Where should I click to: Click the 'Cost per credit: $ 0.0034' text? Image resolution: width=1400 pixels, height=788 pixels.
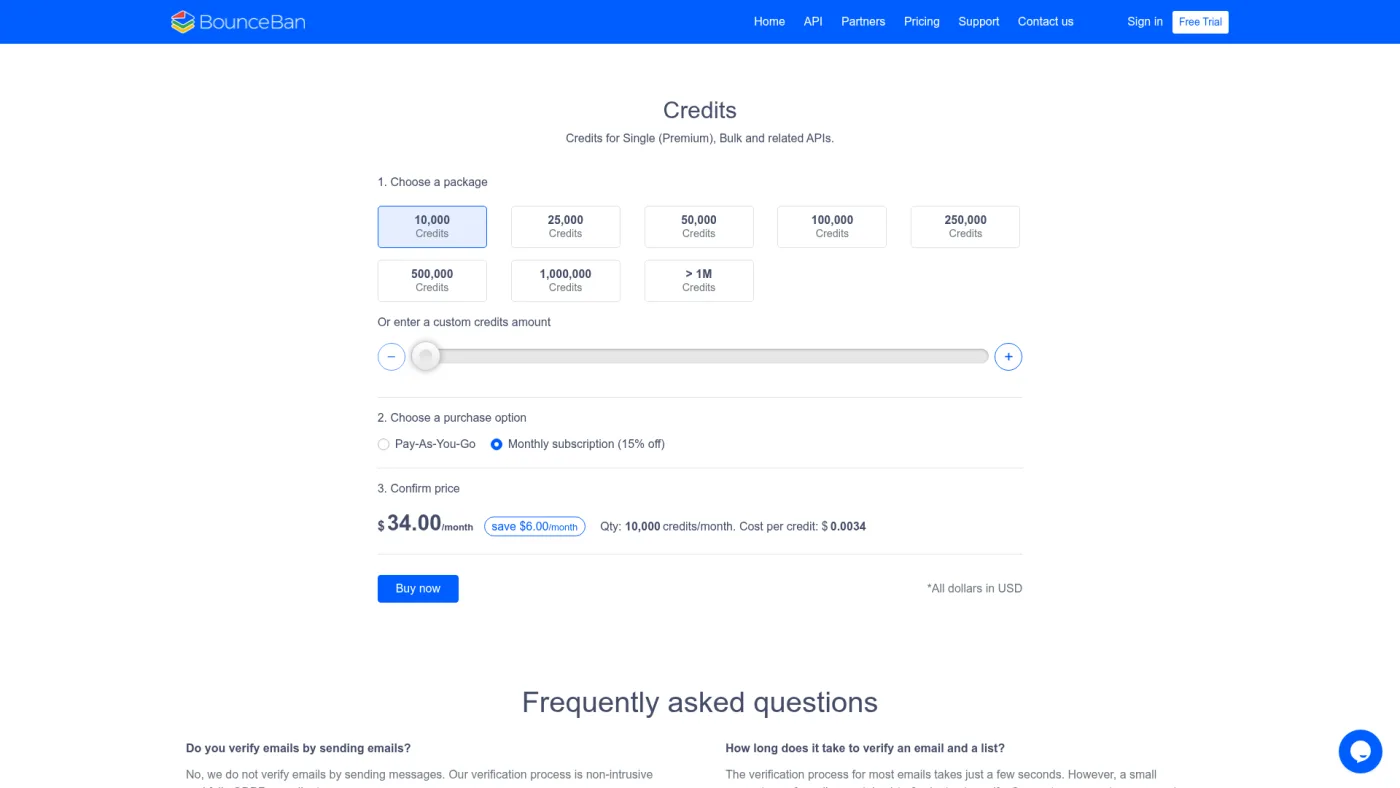(803, 526)
